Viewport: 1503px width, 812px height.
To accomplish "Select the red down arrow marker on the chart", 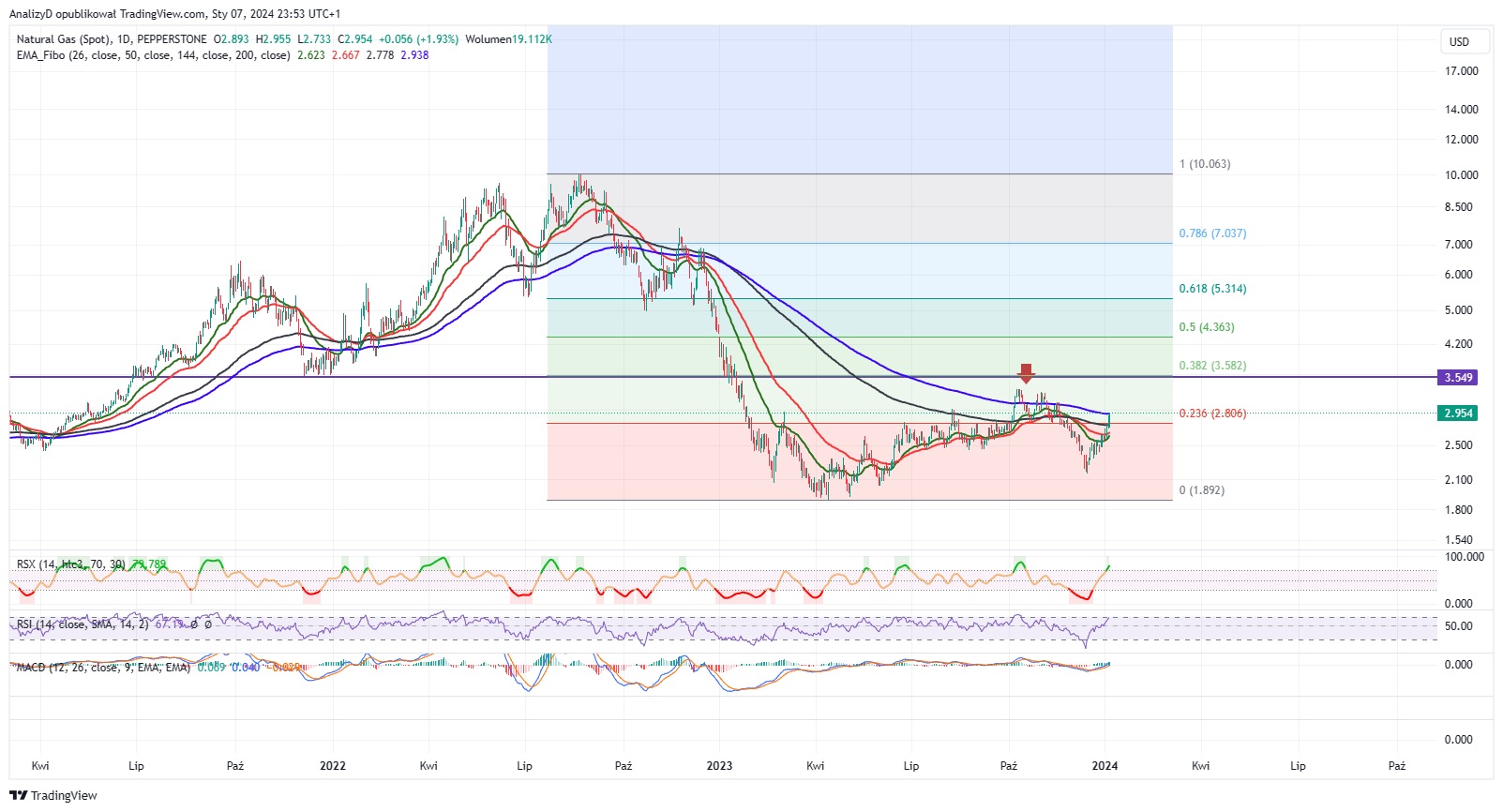I will click(1027, 373).
